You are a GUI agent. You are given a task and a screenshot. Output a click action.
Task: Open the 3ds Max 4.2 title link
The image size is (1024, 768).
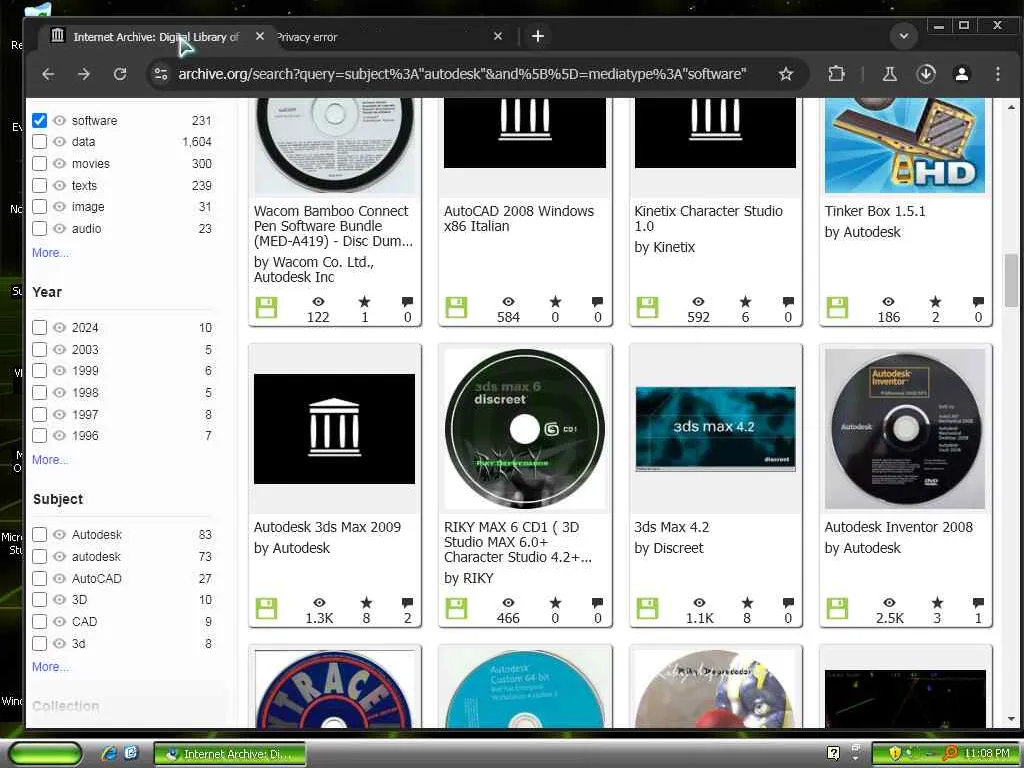click(x=671, y=527)
